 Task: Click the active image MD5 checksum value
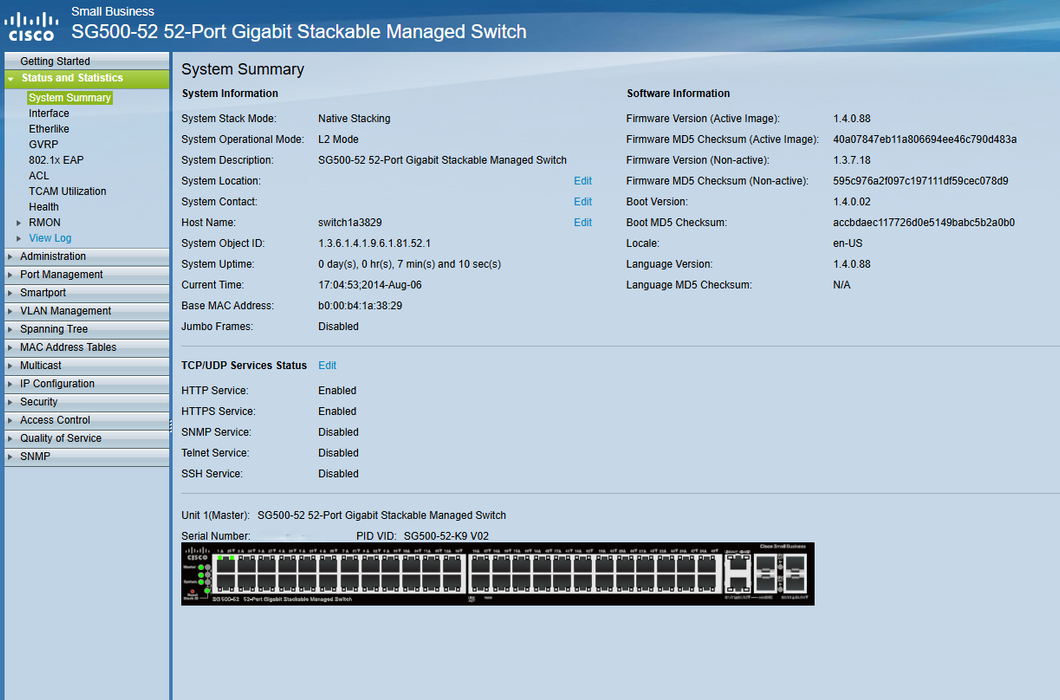coord(925,139)
